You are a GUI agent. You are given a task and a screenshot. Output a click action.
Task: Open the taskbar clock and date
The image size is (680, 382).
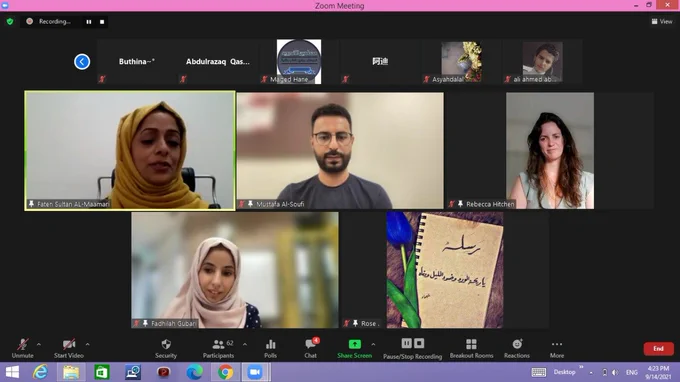tap(658, 372)
